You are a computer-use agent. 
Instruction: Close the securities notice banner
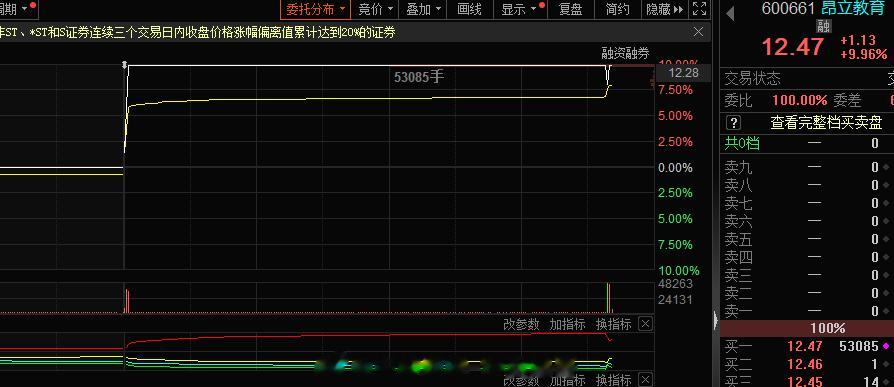[x=698, y=32]
